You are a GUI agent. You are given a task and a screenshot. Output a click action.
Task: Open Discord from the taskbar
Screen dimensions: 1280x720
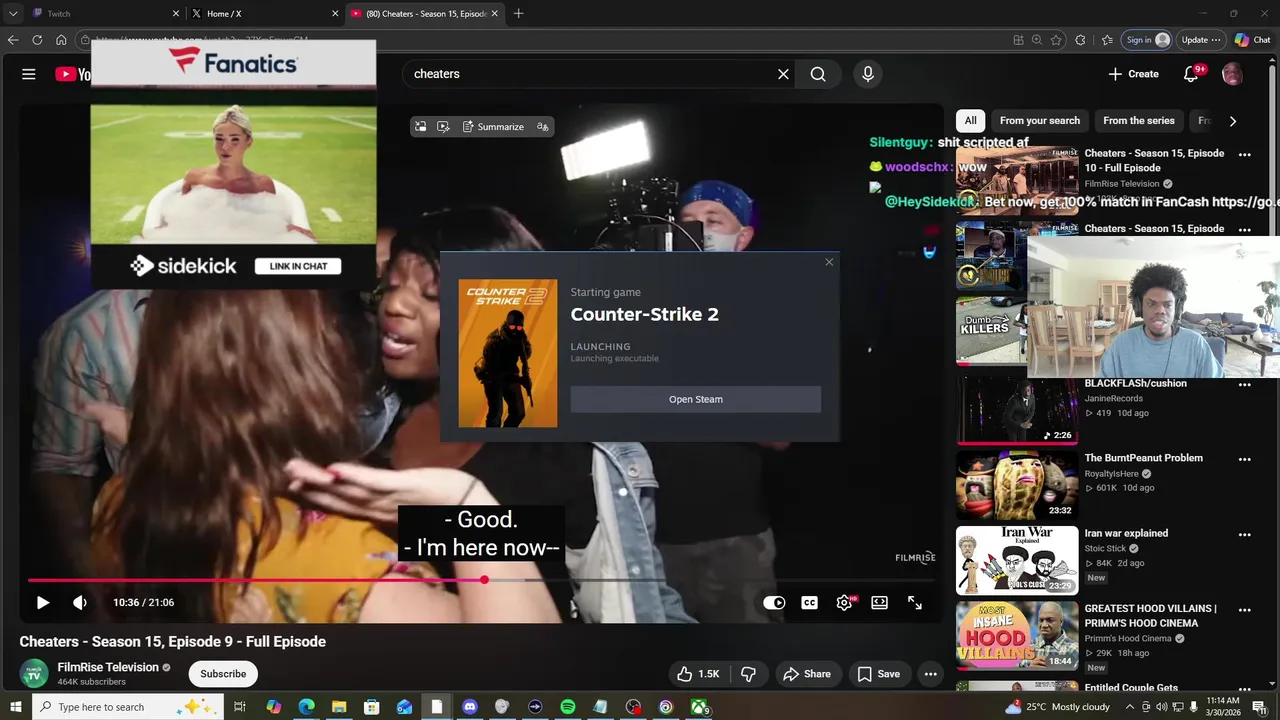tap(470, 707)
